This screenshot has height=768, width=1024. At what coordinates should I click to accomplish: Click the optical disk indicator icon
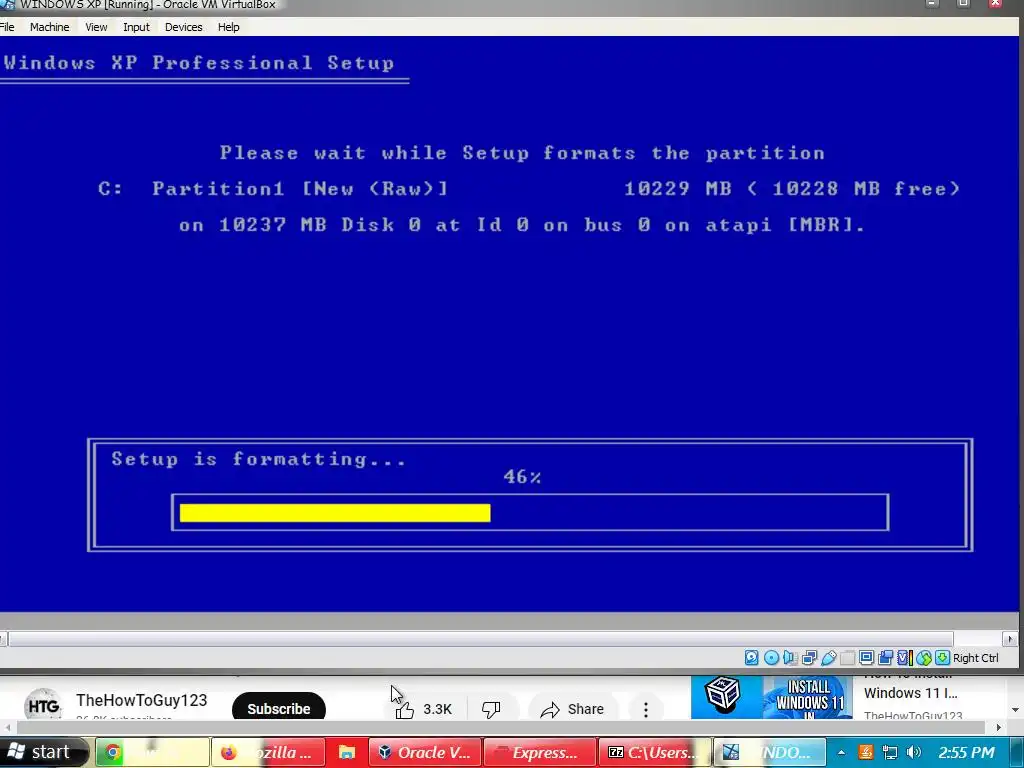point(771,658)
